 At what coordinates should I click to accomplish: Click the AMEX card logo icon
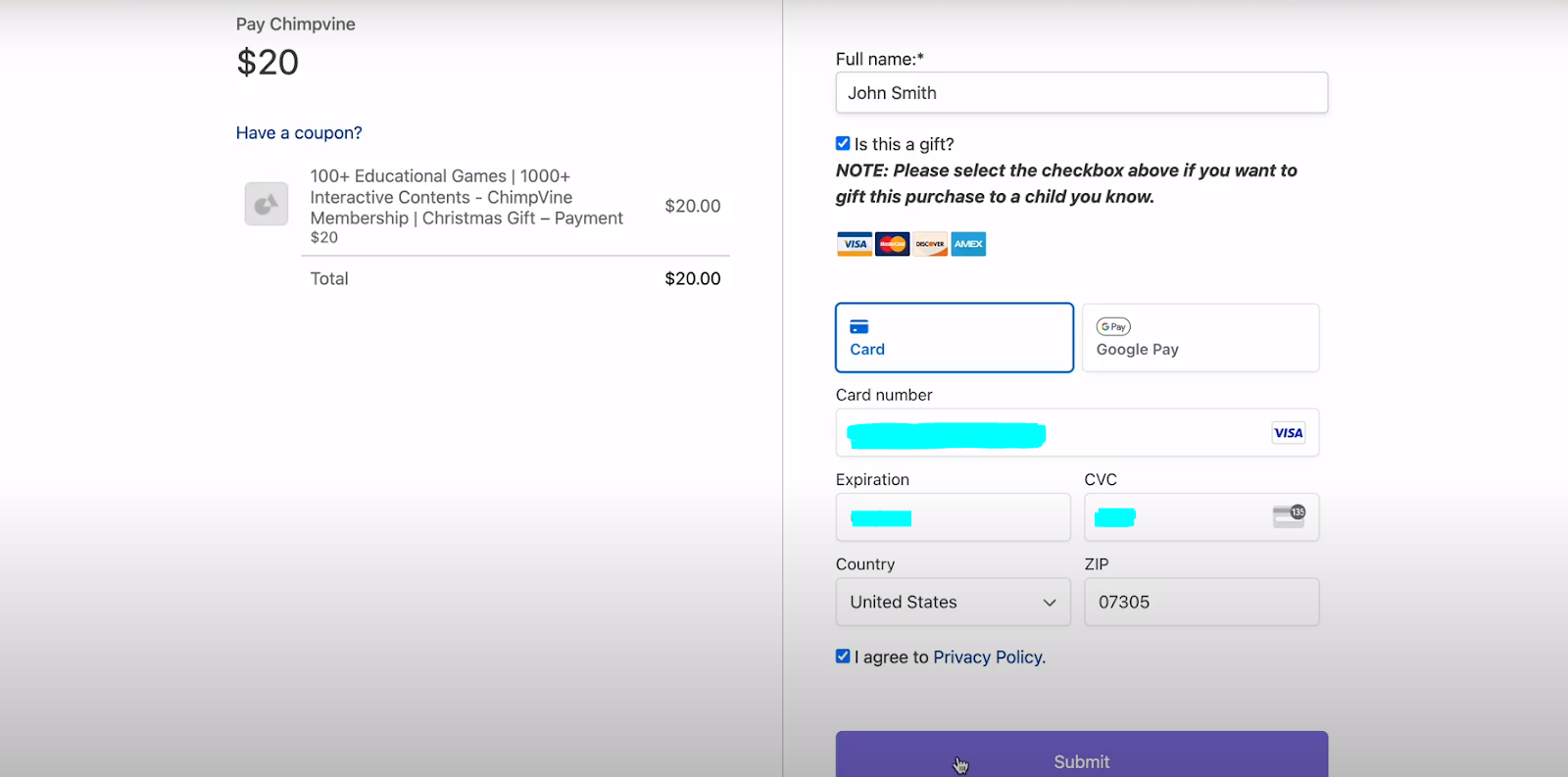(968, 244)
